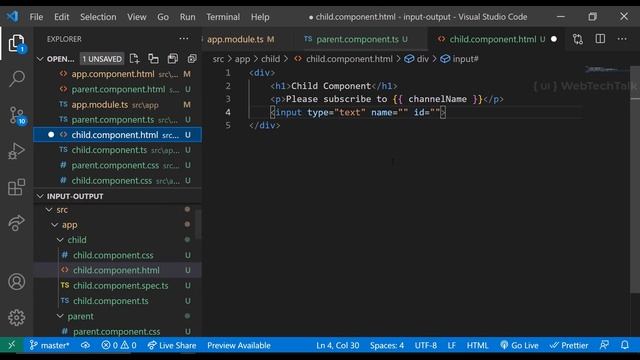640x360 pixels.
Task: Open the View menu
Action: (137, 17)
